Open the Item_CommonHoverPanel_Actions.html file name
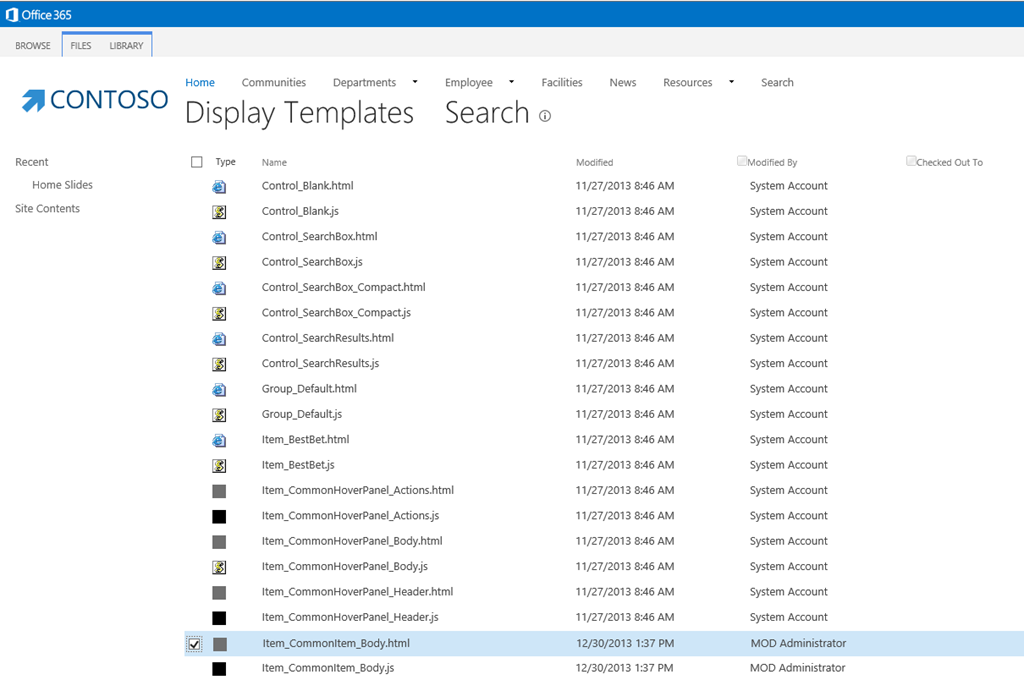The height and width of the screenshot is (680, 1024). click(358, 491)
